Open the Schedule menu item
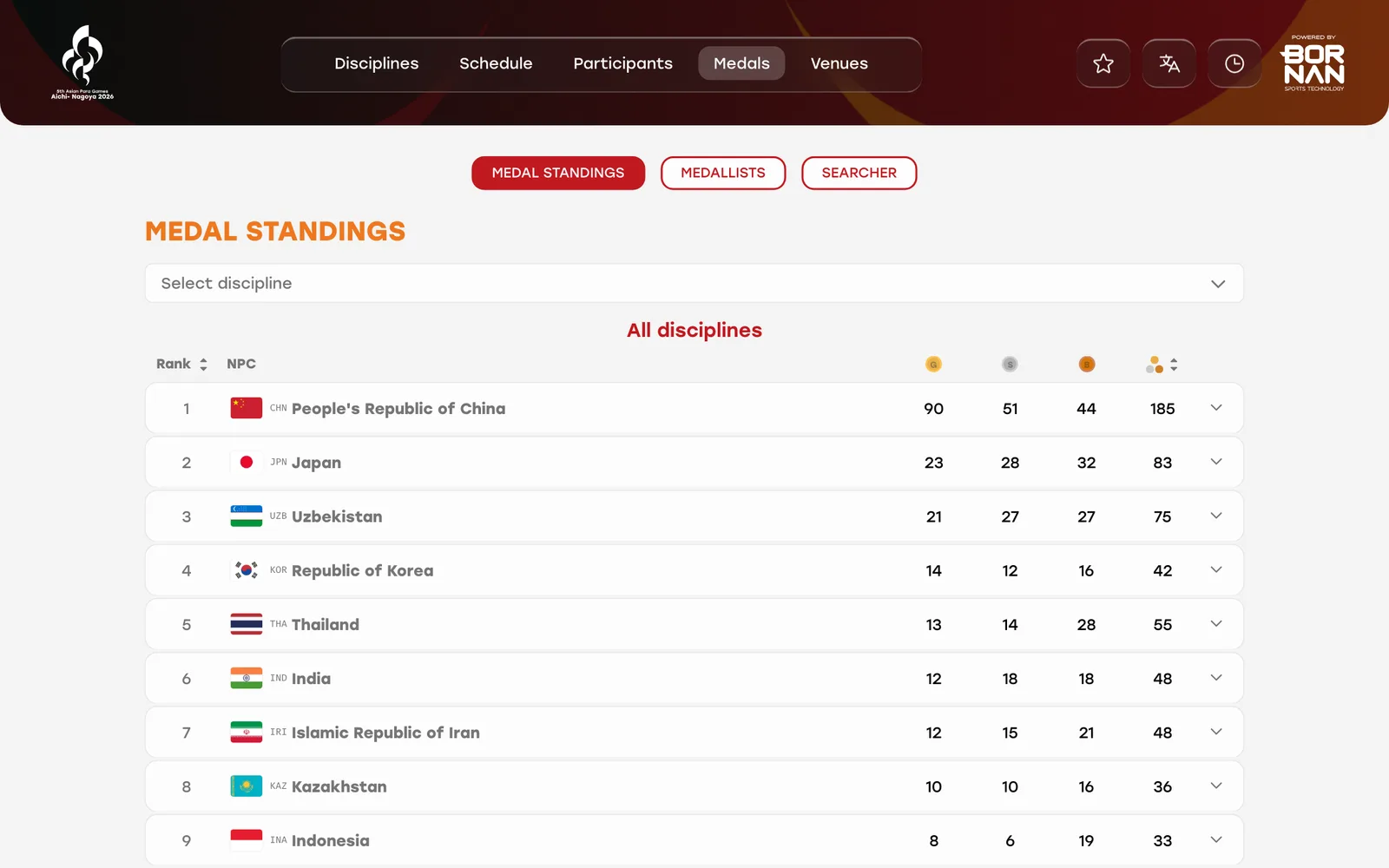Viewport: 1389px width, 868px height. pos(496,63)
